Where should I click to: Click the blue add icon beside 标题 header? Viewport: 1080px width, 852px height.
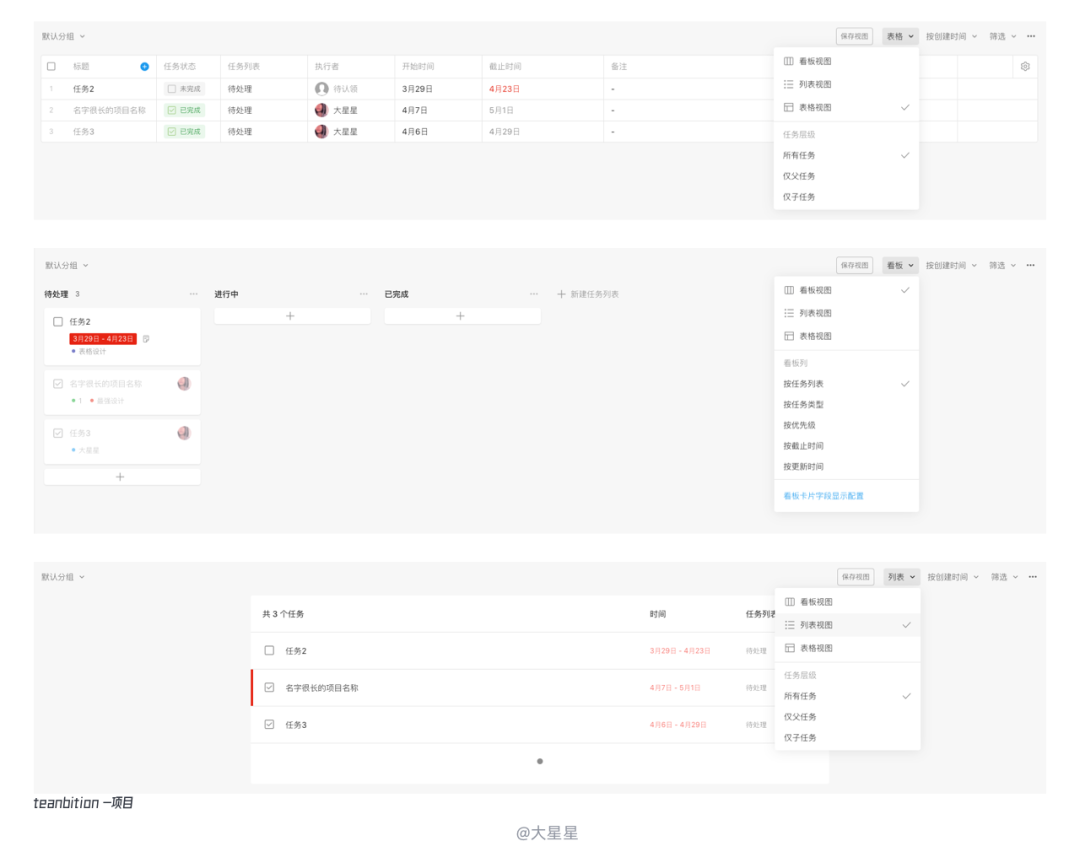tap(145, 67)
